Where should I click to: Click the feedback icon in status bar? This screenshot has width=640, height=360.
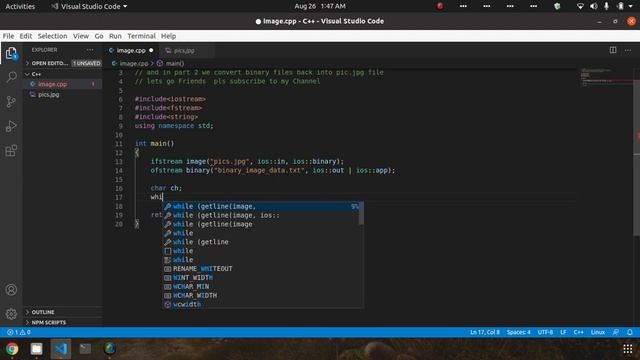616,332
